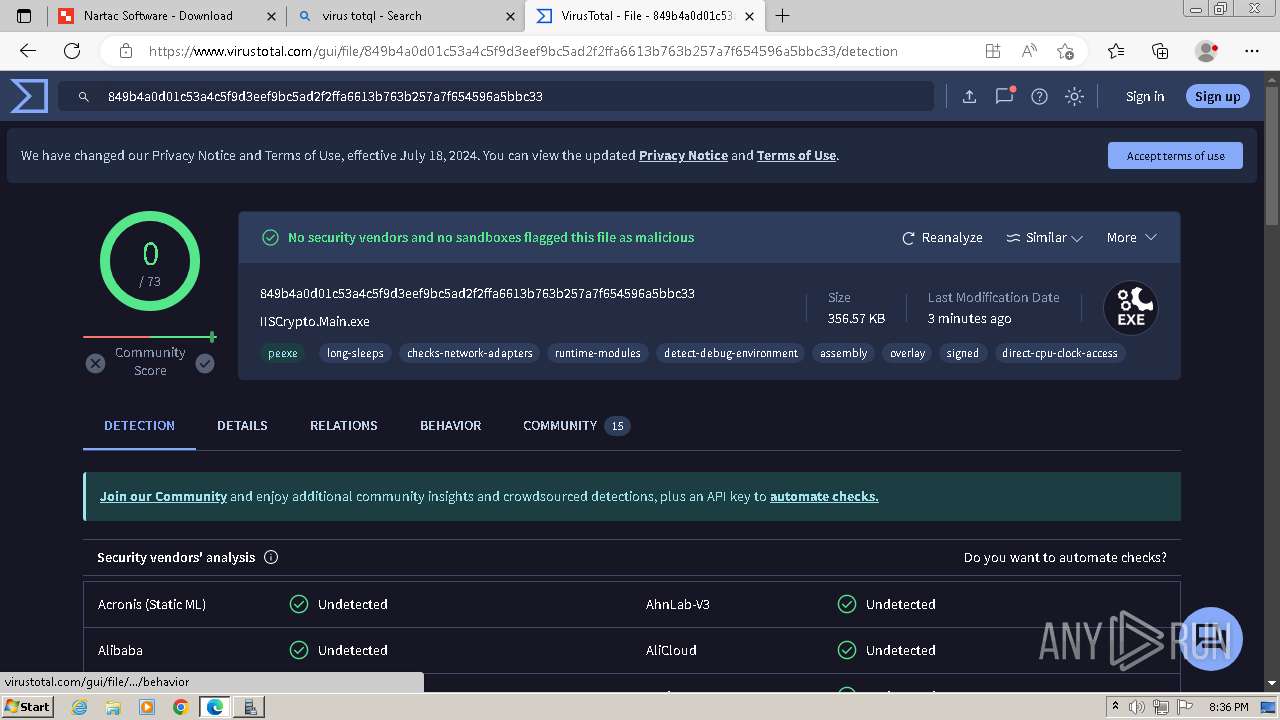Click the AliCloud vendor name
Image resolution: width=1280 pixels, height=720 pixels.
[x=671, y=650]
